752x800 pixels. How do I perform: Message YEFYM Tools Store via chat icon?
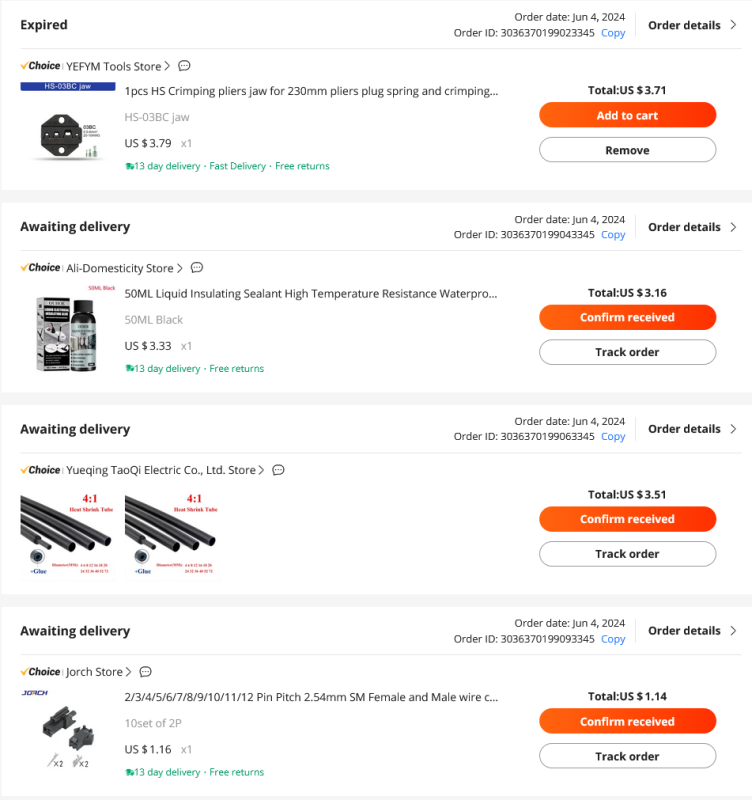(x=184, y=66)
